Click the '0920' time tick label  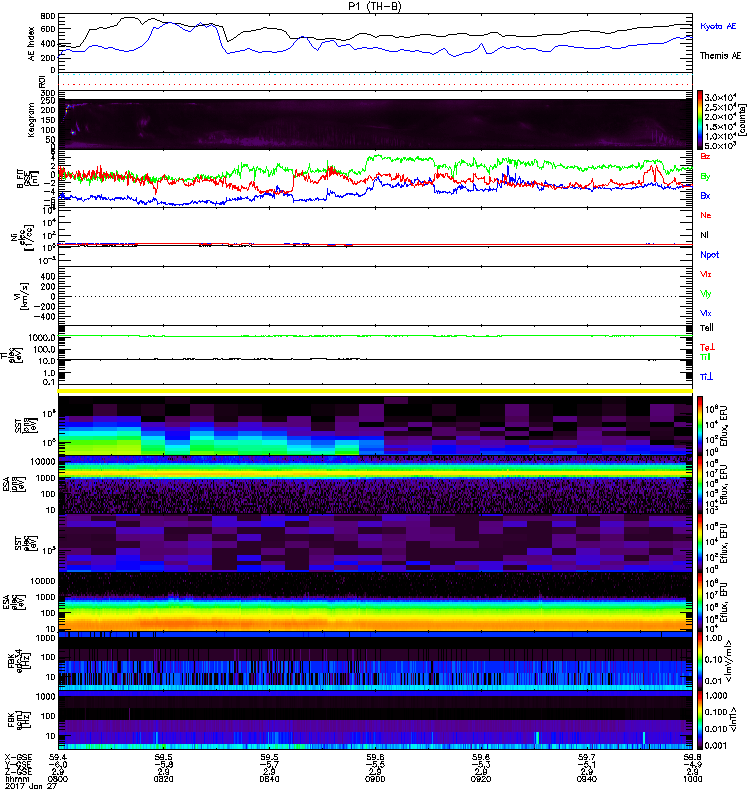tap(481, 779)
